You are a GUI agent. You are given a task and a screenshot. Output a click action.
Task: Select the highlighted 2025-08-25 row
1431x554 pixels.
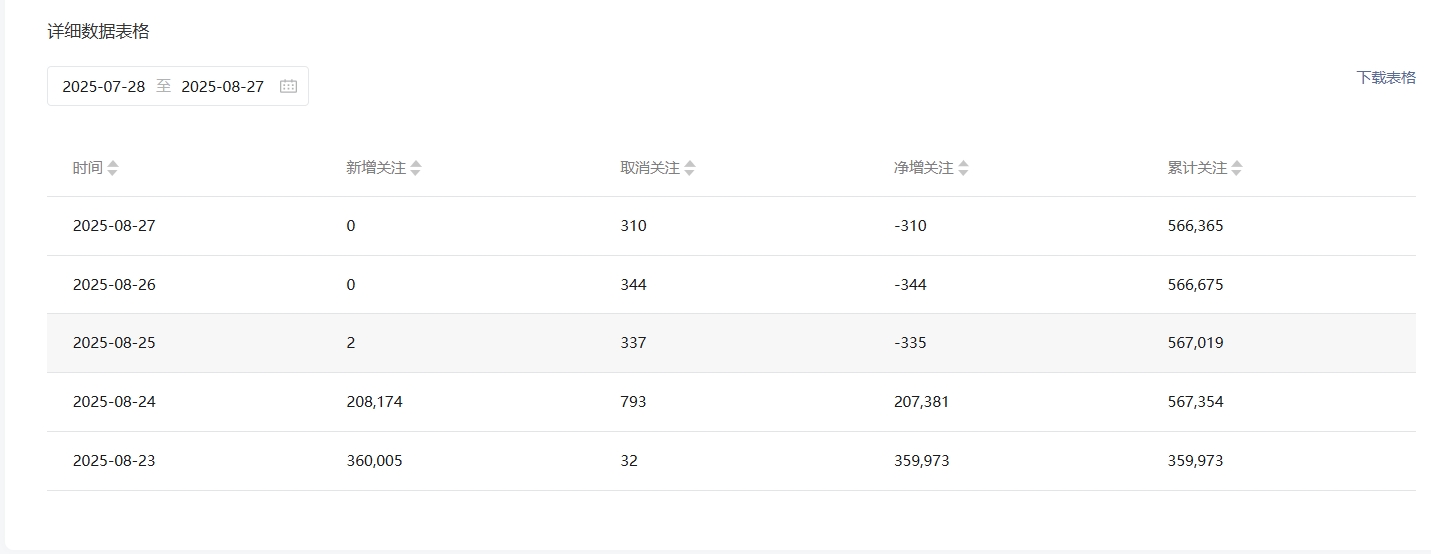[x=731, y=343]
